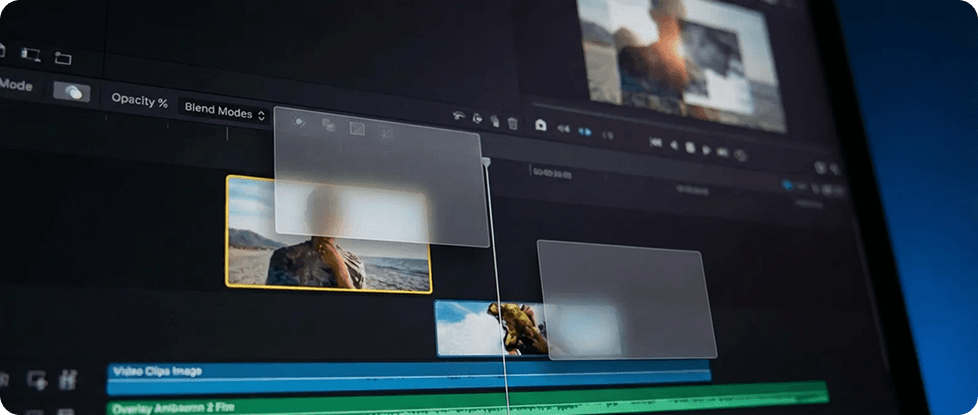Screen dimensions: 978x415
Task: Toggle the blue highlighted audio skimming icon
Action: coord(585,132)
